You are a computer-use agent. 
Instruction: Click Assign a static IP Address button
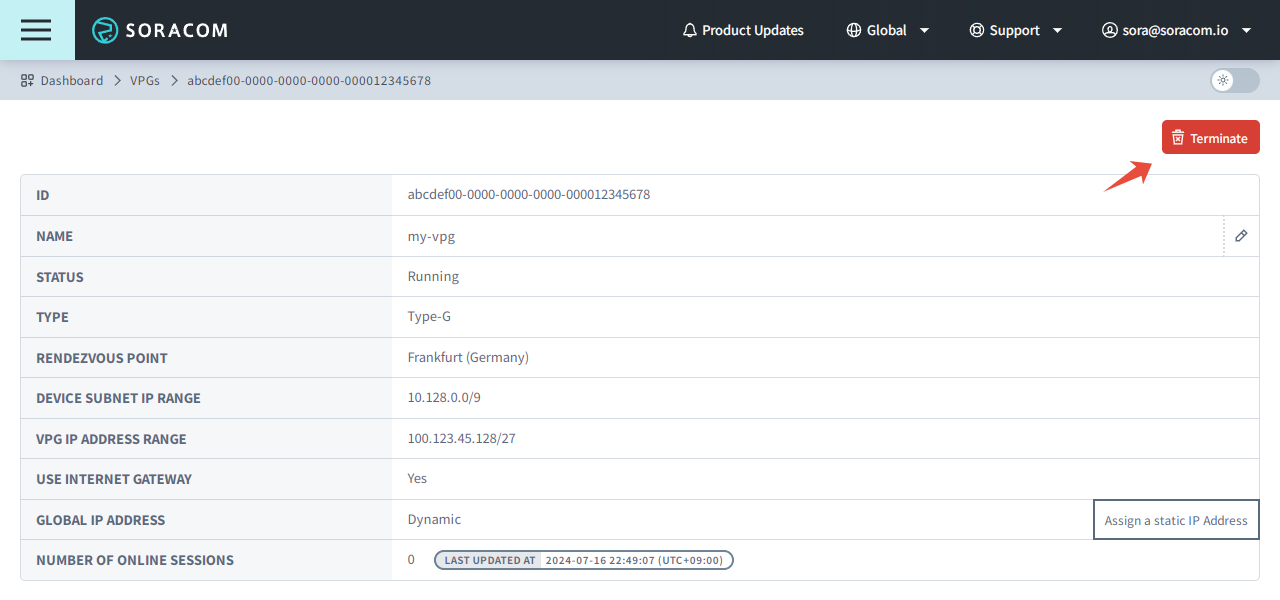(1176, 520)
